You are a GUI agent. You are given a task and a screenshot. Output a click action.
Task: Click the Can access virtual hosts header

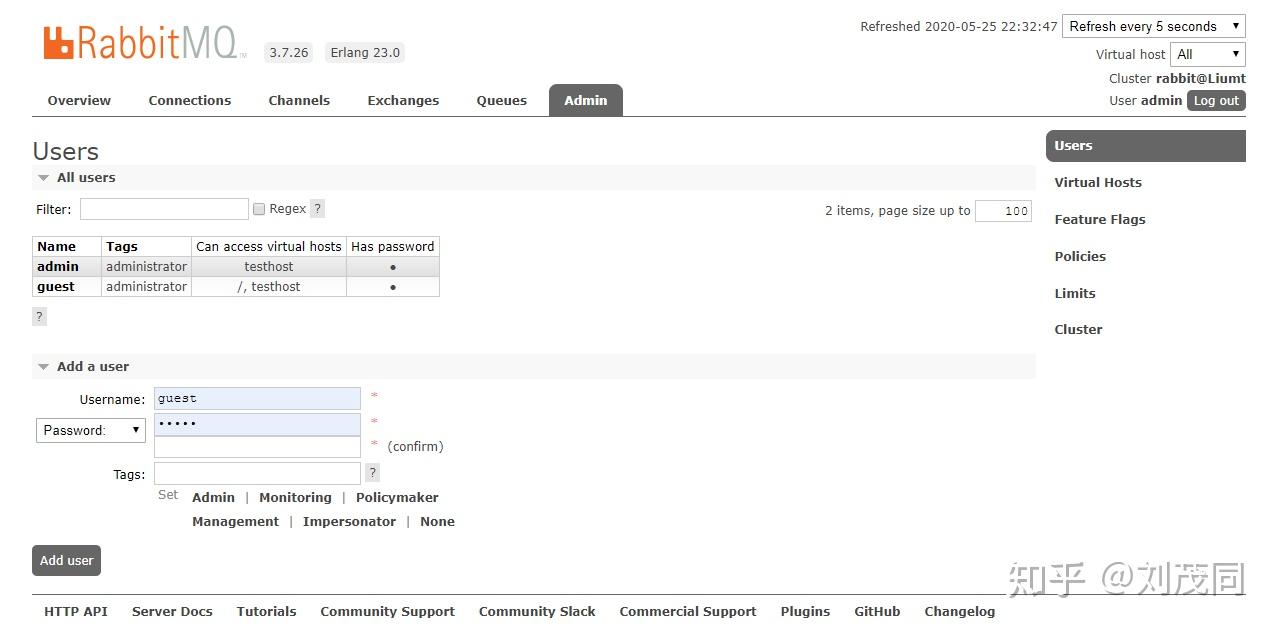(x=269, y=246)
